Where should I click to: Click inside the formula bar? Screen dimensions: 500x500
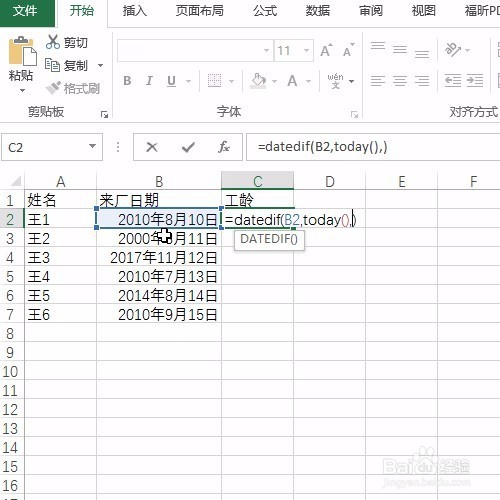(x=373, y=147)
